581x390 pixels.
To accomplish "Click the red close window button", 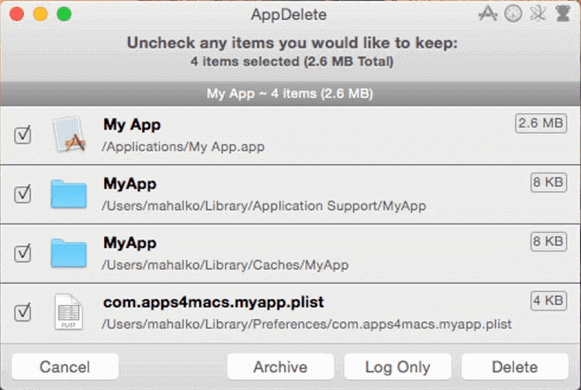I will [x=17, y=14].
